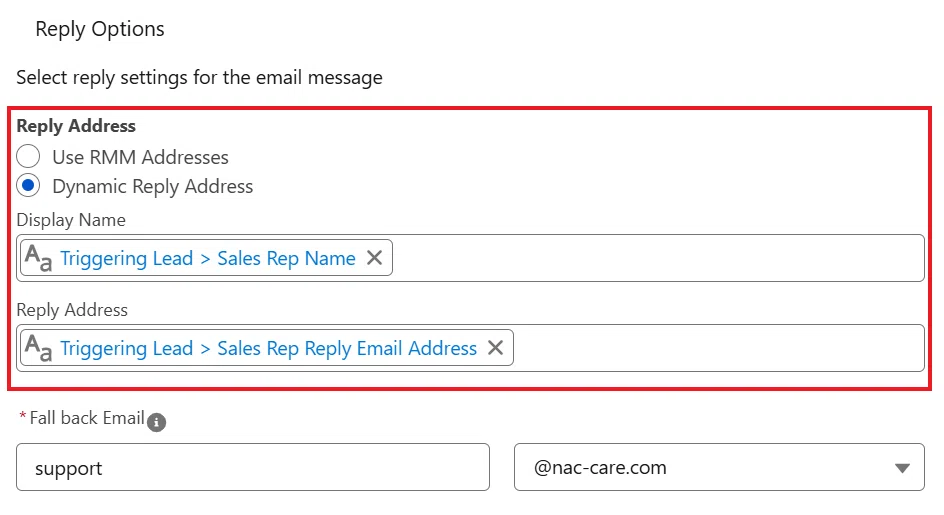Click the support fall back email field
Screen dimensions: 944x515
tap(253, 467)
